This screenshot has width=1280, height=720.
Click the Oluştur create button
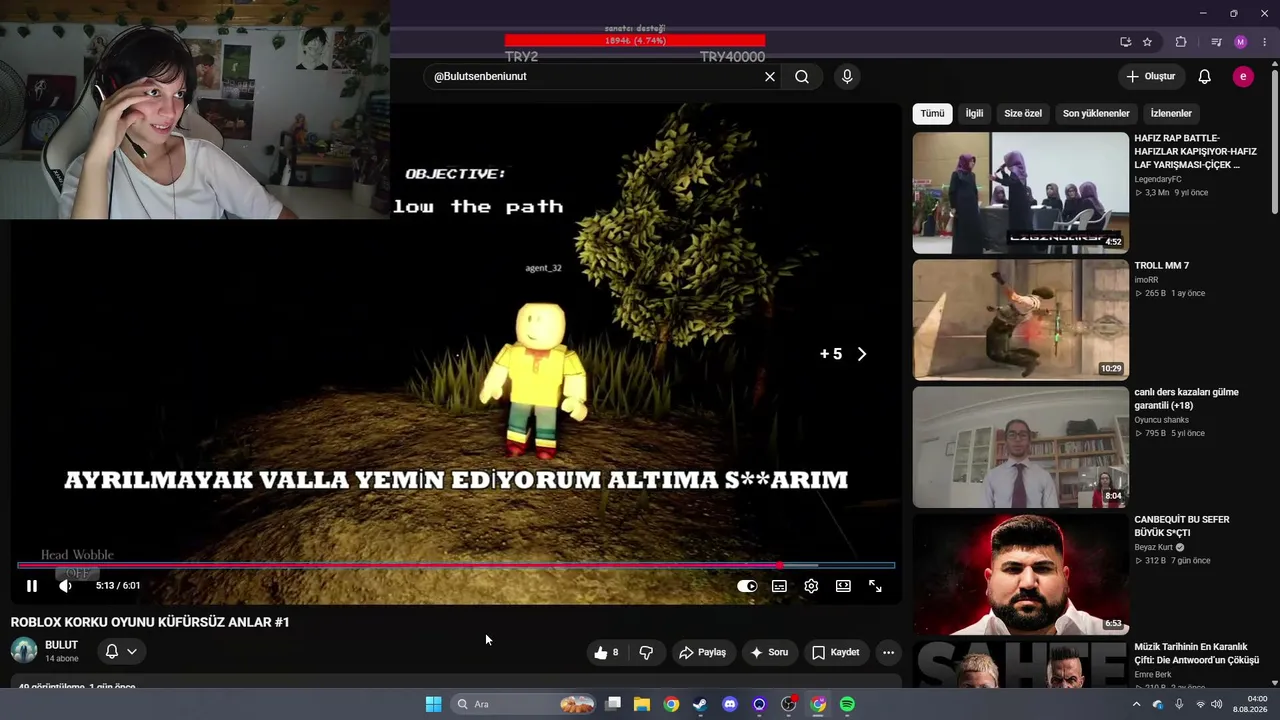(x=1151, y=77)
